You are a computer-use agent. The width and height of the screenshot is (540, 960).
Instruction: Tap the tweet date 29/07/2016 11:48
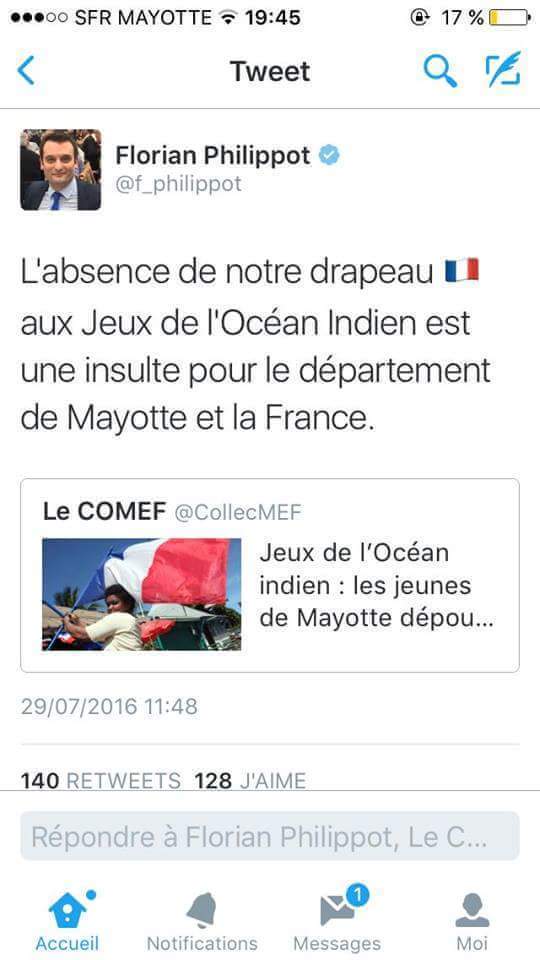pos(109,707)
